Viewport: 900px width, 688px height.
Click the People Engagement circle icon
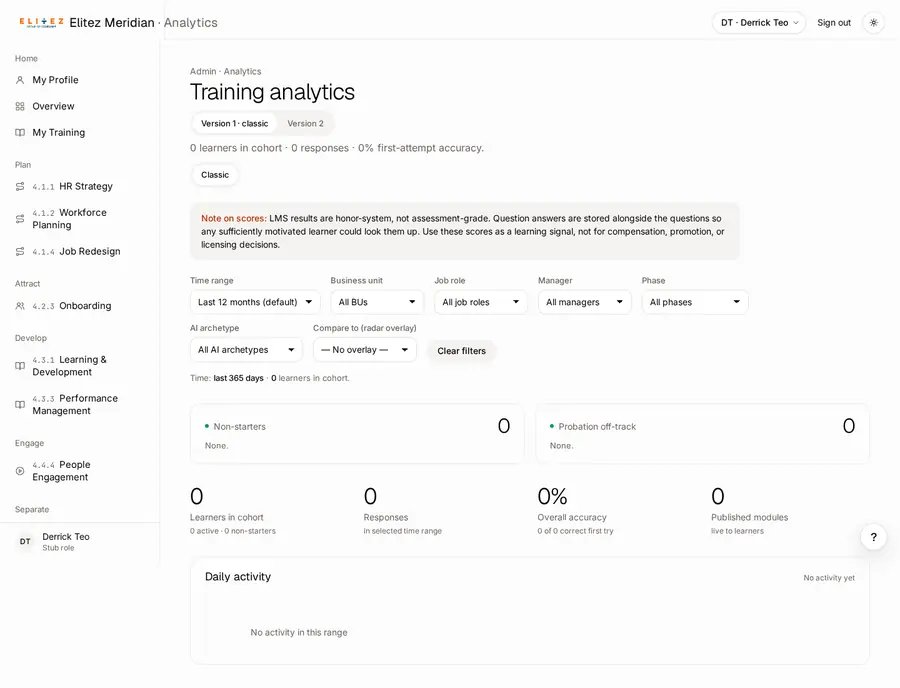(20, 471)
